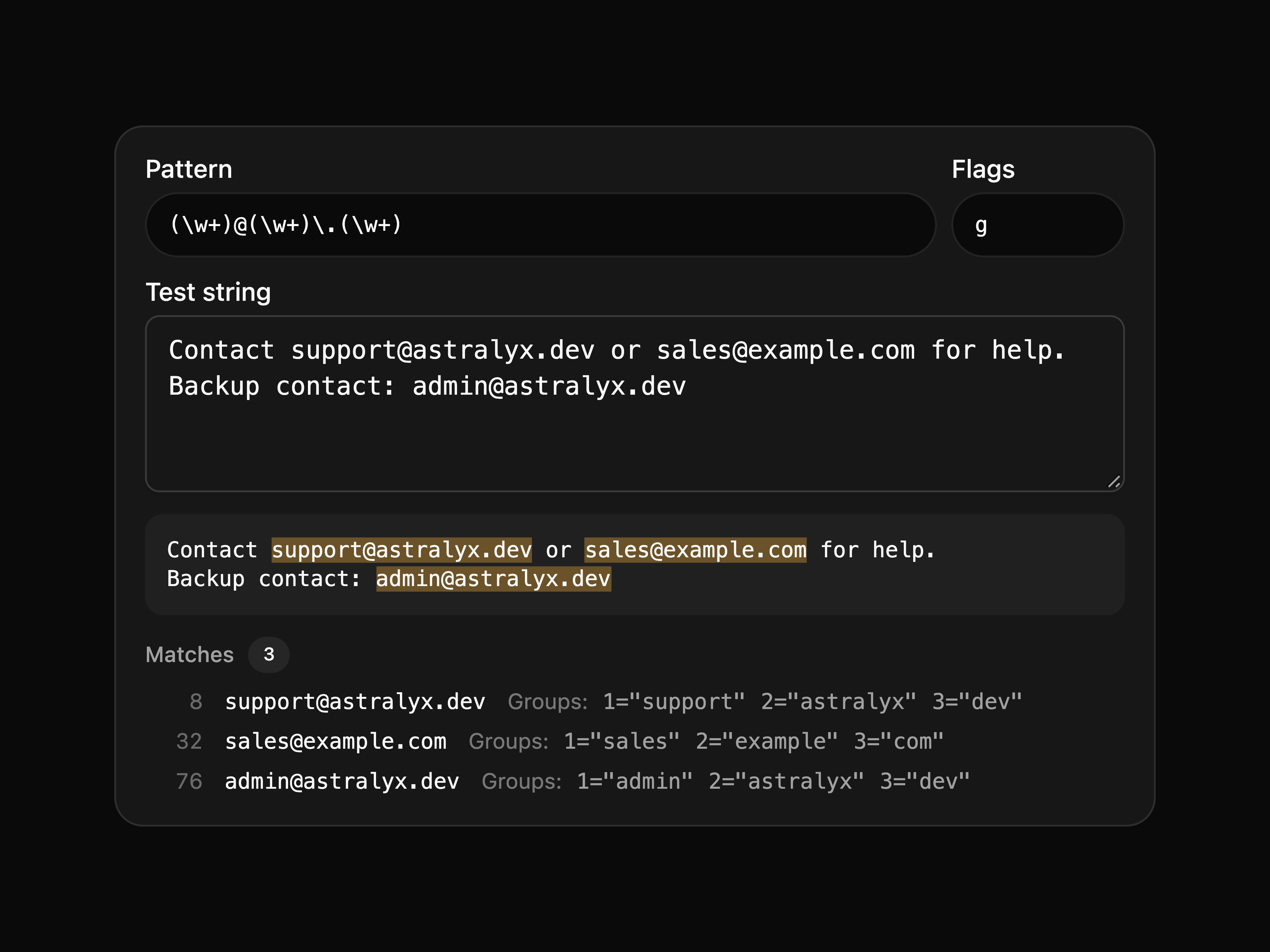
Task: Grab the textarea resize handle corner
Action: (1114, 482)
